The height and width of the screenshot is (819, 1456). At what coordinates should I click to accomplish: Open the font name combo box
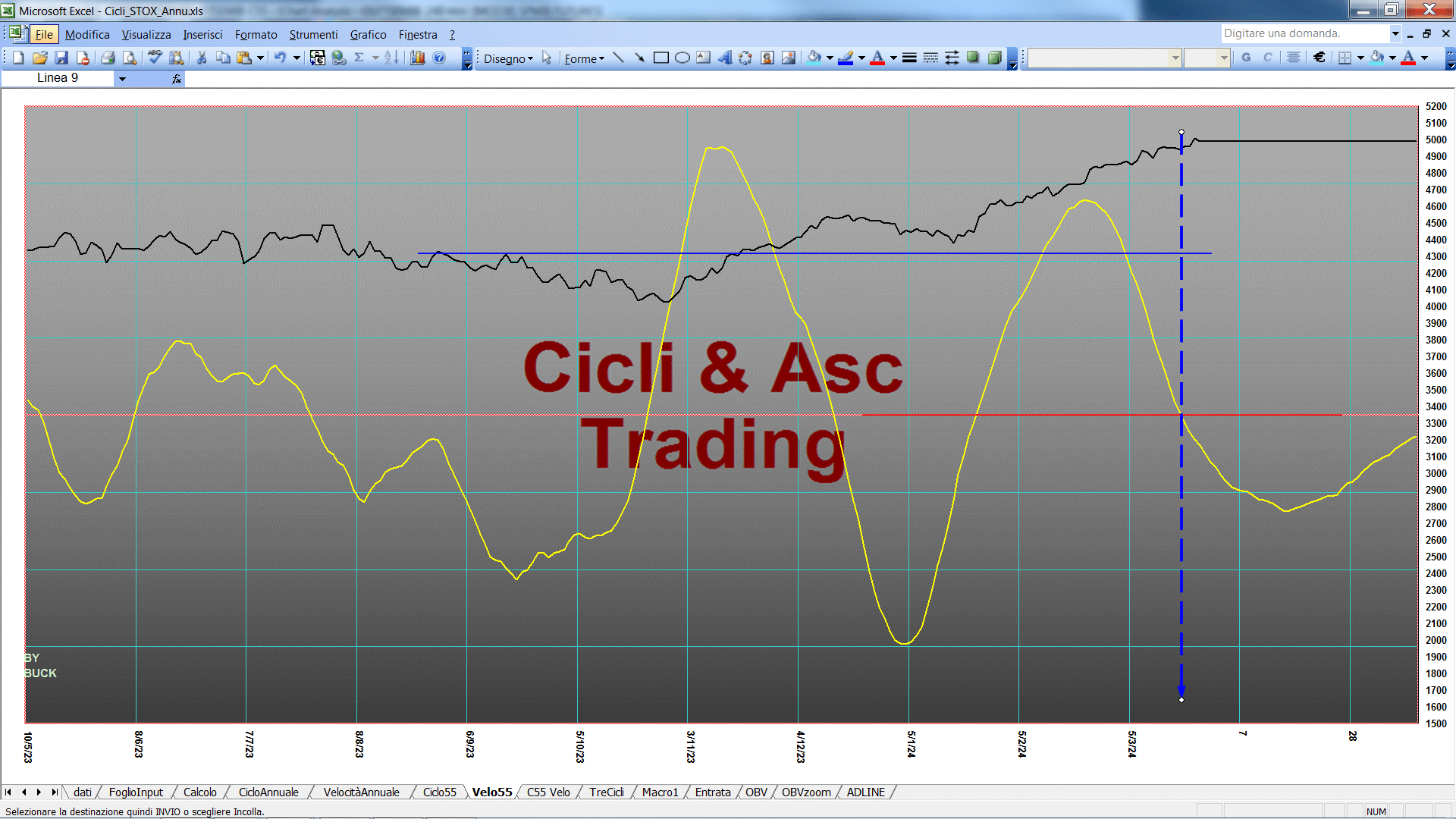1105,58
